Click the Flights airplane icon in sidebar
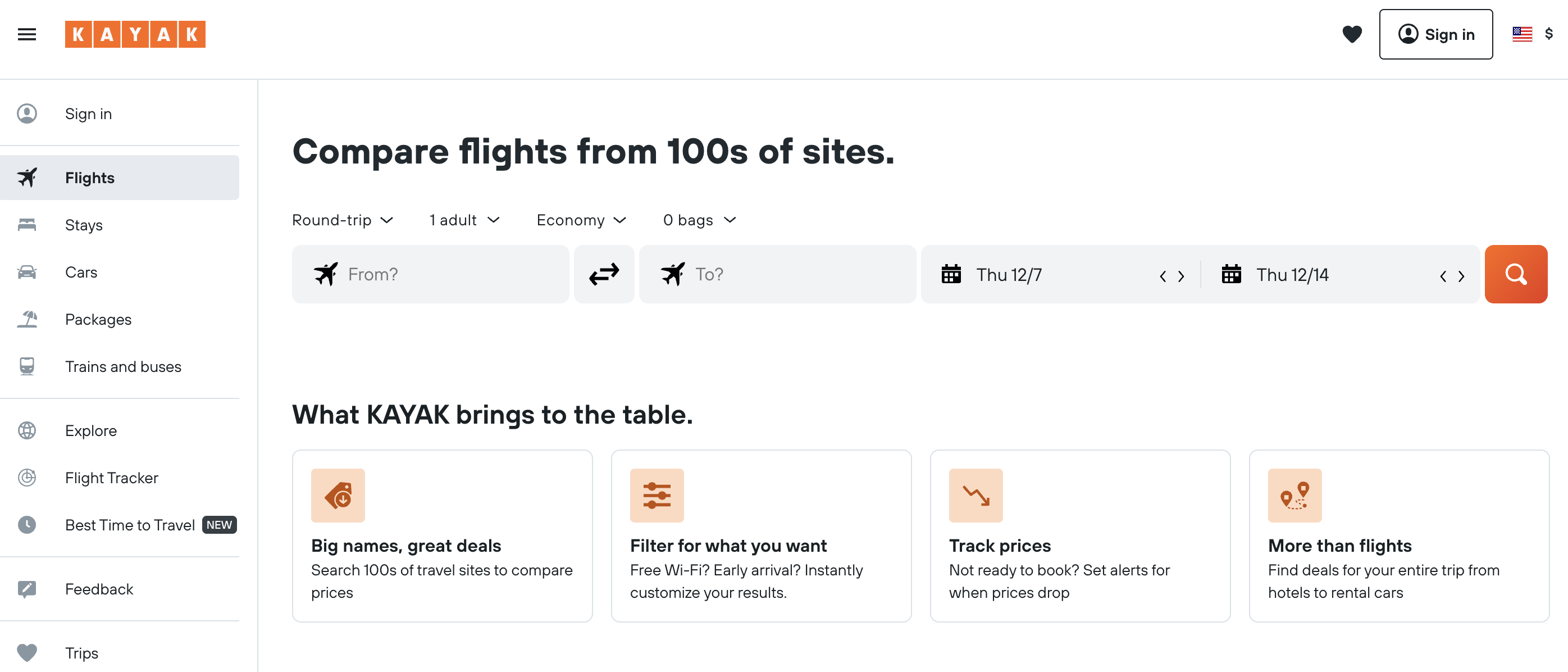 point(27,178)
